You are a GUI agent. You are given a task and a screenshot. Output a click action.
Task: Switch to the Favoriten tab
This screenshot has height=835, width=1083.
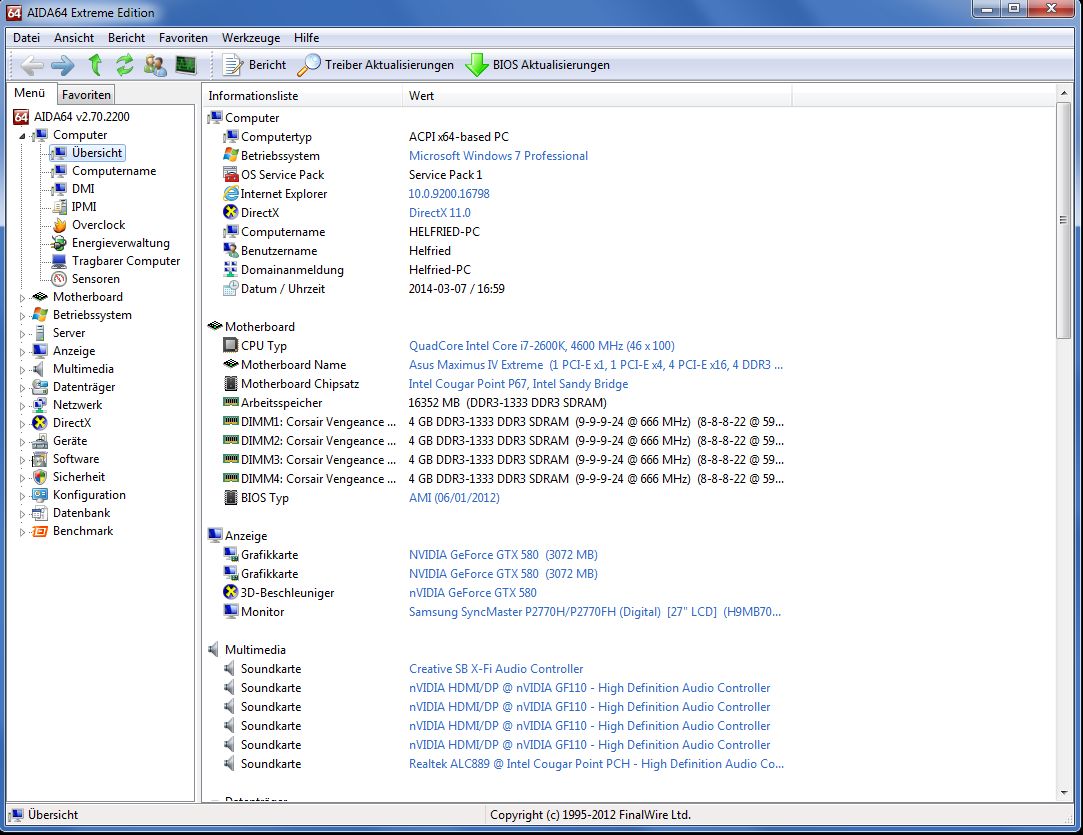point(86,95)
